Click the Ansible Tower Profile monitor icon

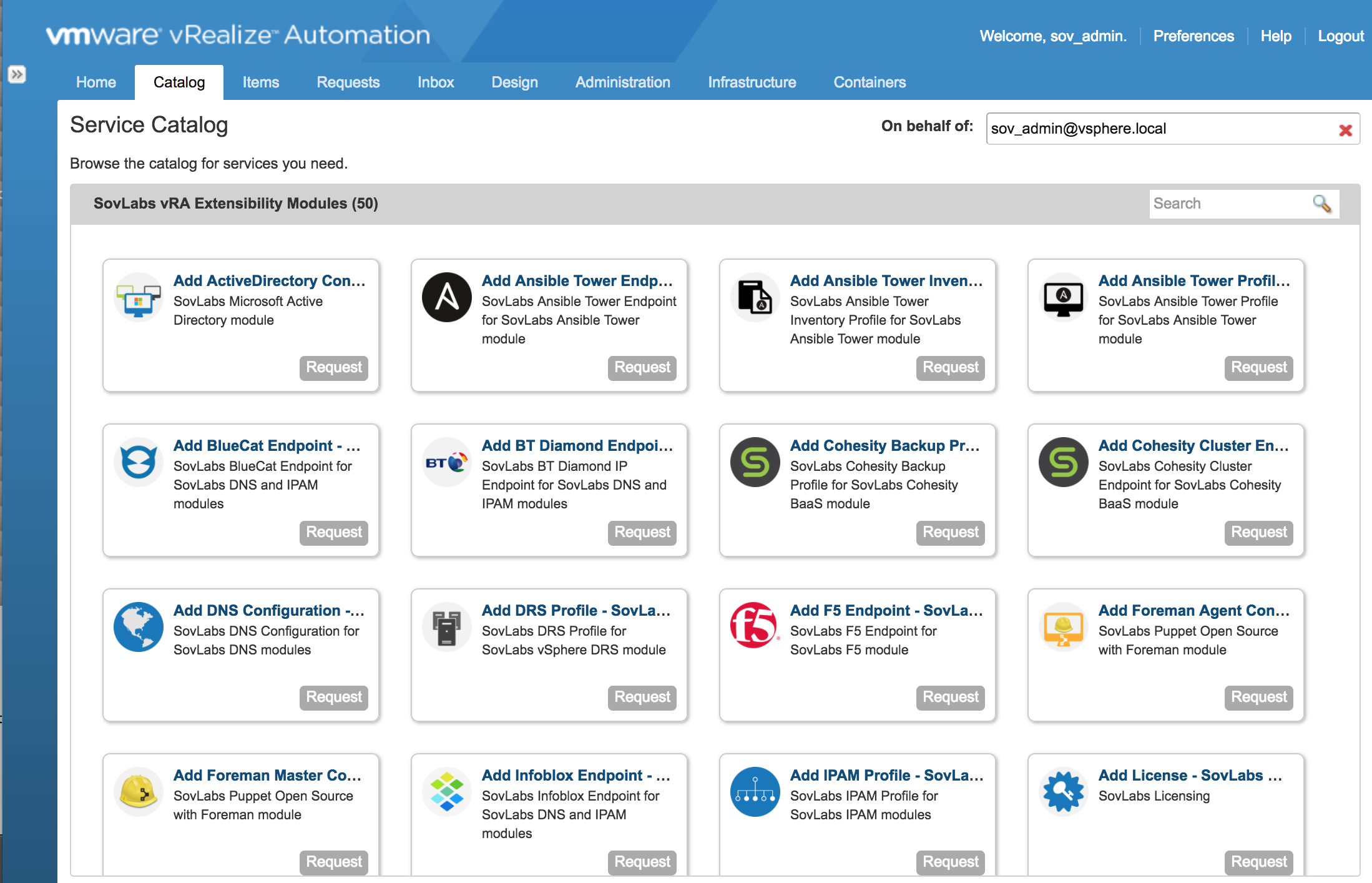[1064, 297]
